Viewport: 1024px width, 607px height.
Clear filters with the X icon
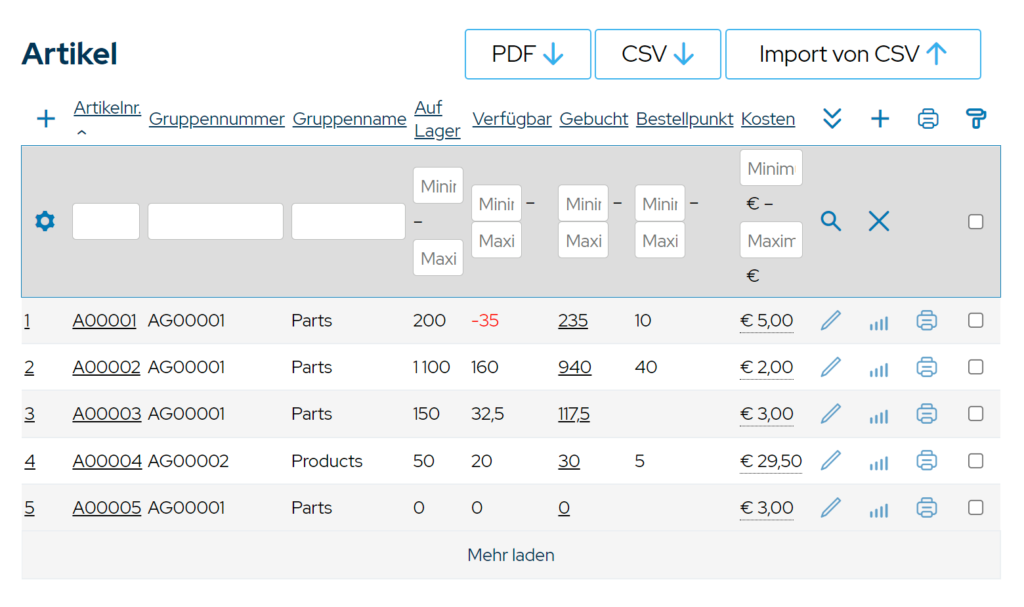[879, 221]
